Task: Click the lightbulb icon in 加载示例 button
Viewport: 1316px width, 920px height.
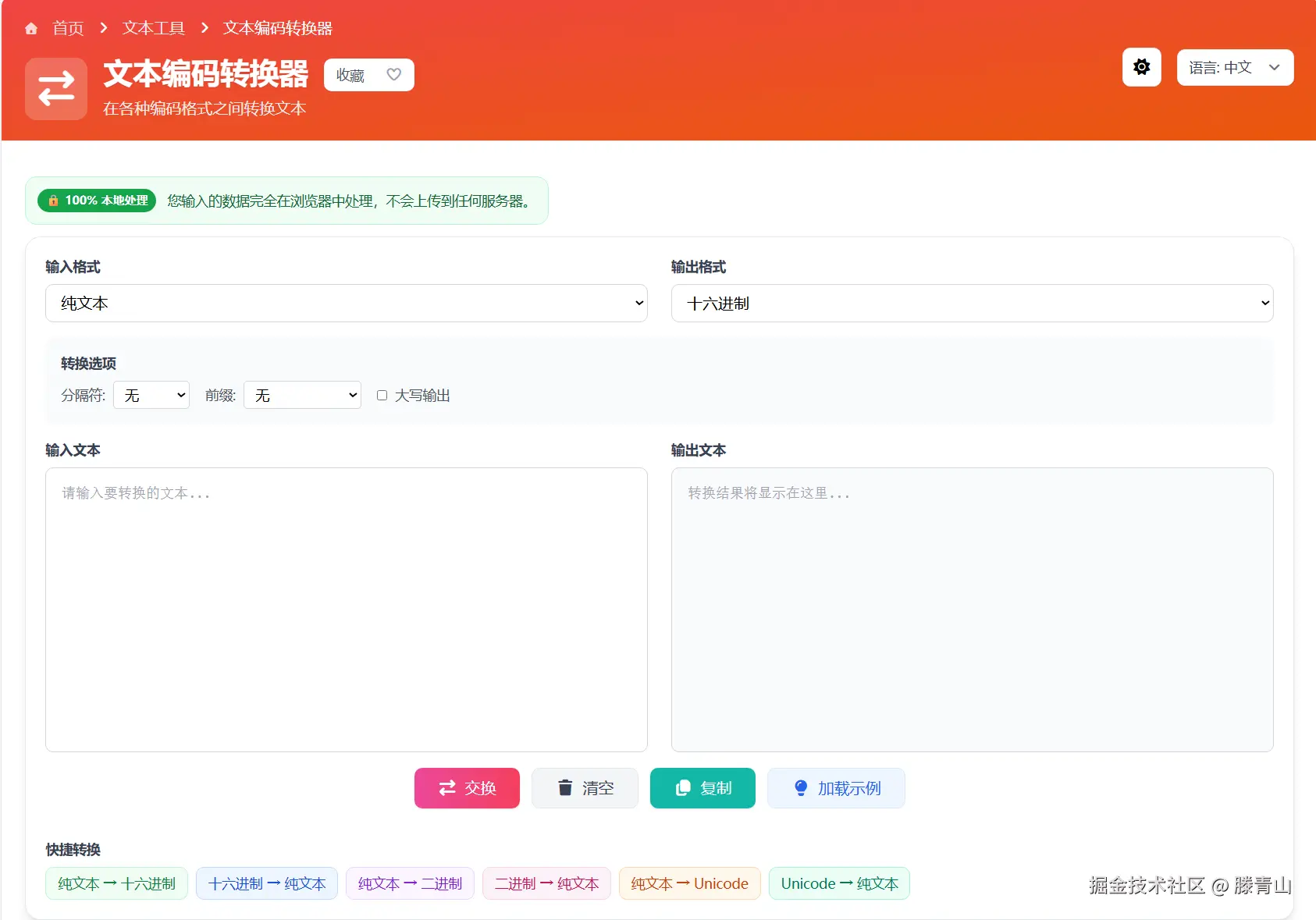Action: click(801, 788)
